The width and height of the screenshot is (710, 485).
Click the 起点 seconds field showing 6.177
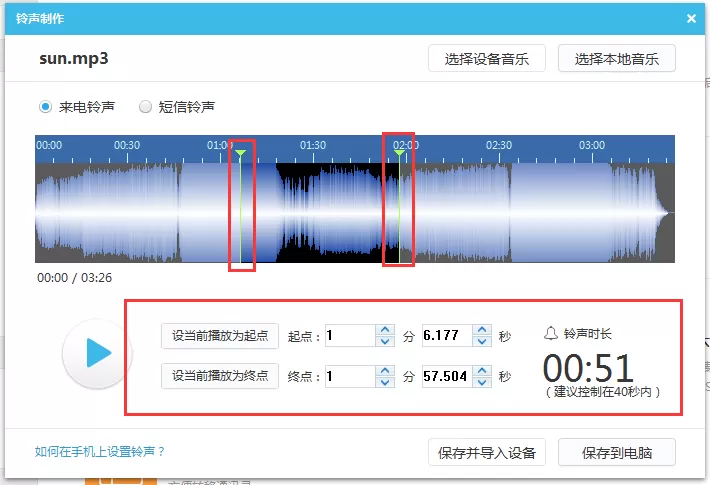[447, 336]
